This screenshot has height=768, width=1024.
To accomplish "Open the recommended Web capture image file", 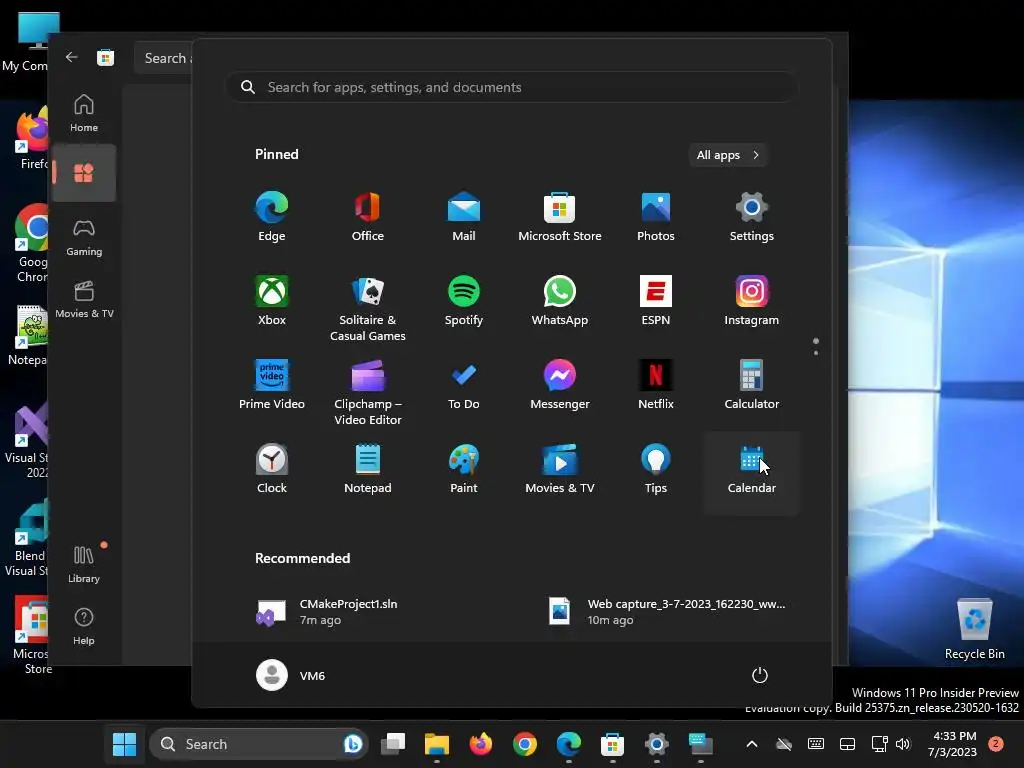I will point(669,612).
